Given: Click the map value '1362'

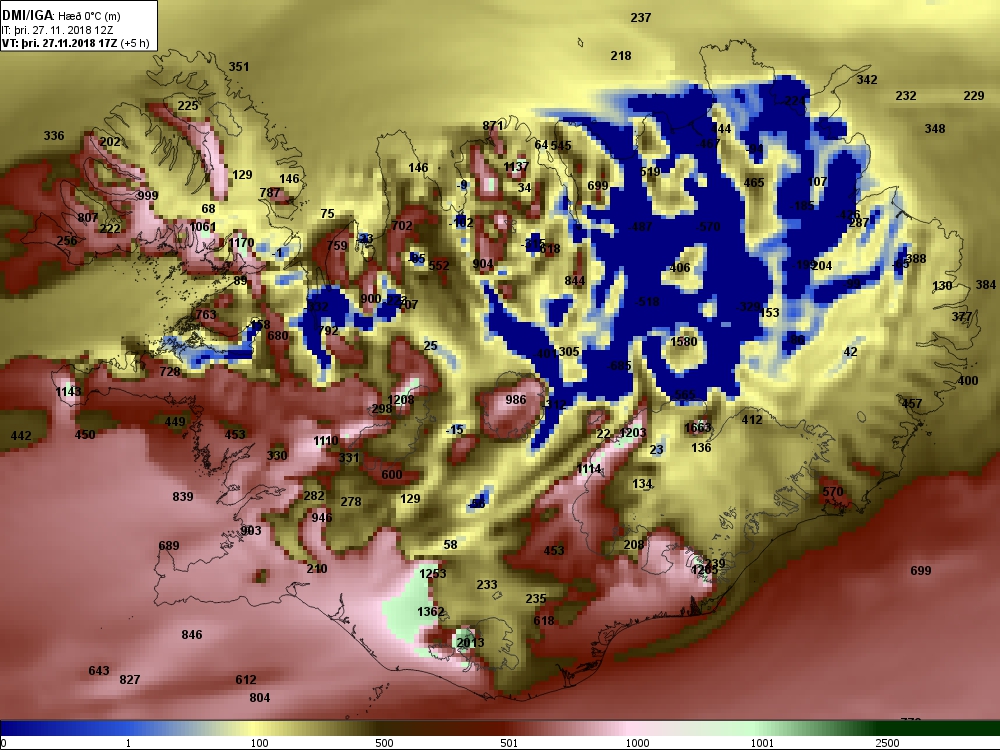Looking at the screenshot, I should (x=430, y=612).
